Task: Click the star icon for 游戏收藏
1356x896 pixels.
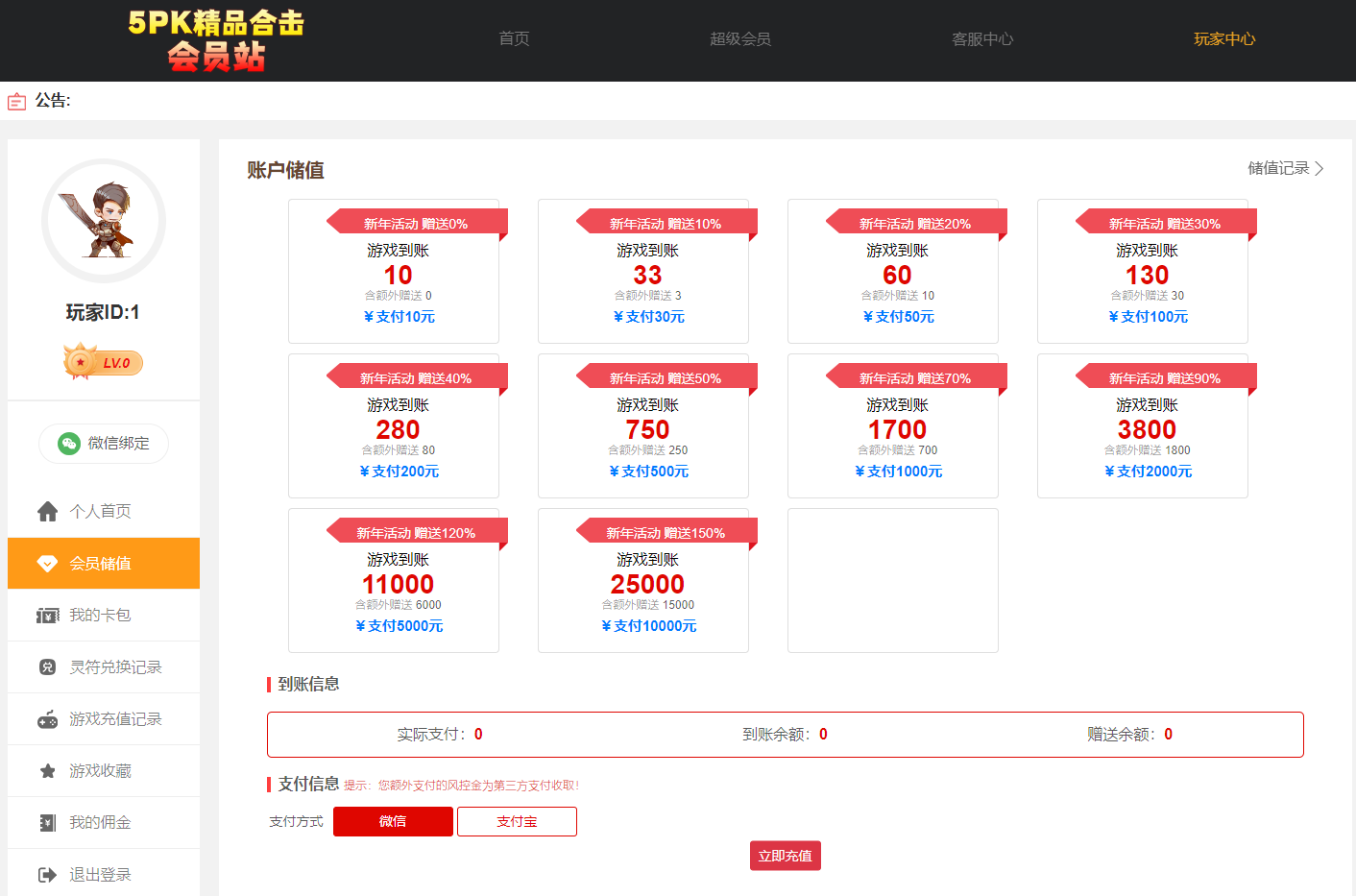Action: tap(47, 771)
